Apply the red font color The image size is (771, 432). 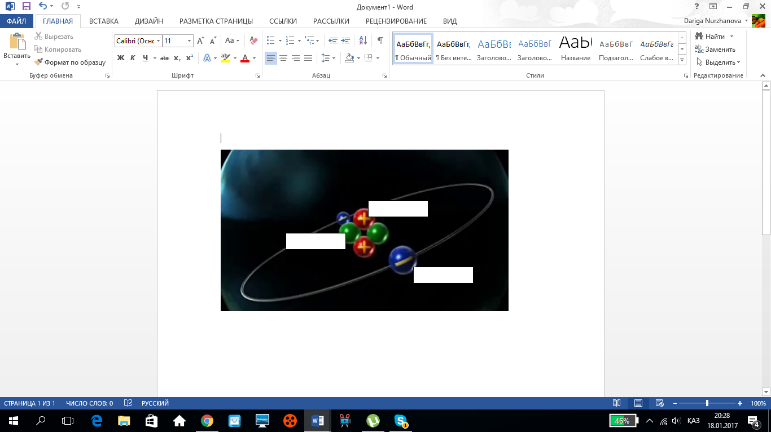tap(245, 58)
